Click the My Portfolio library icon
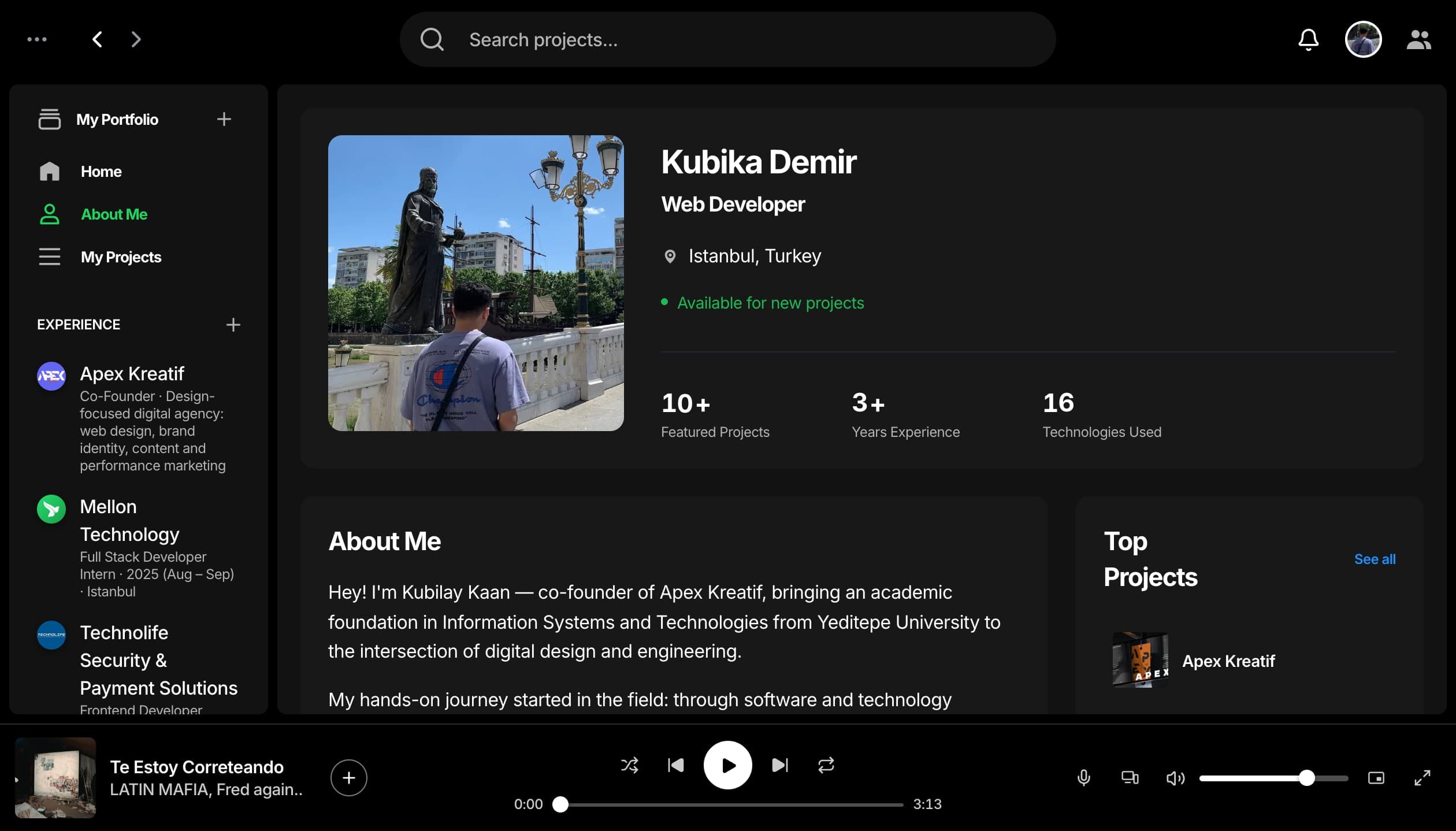Viewport: 1456px width, 831px height. point(49,119)
